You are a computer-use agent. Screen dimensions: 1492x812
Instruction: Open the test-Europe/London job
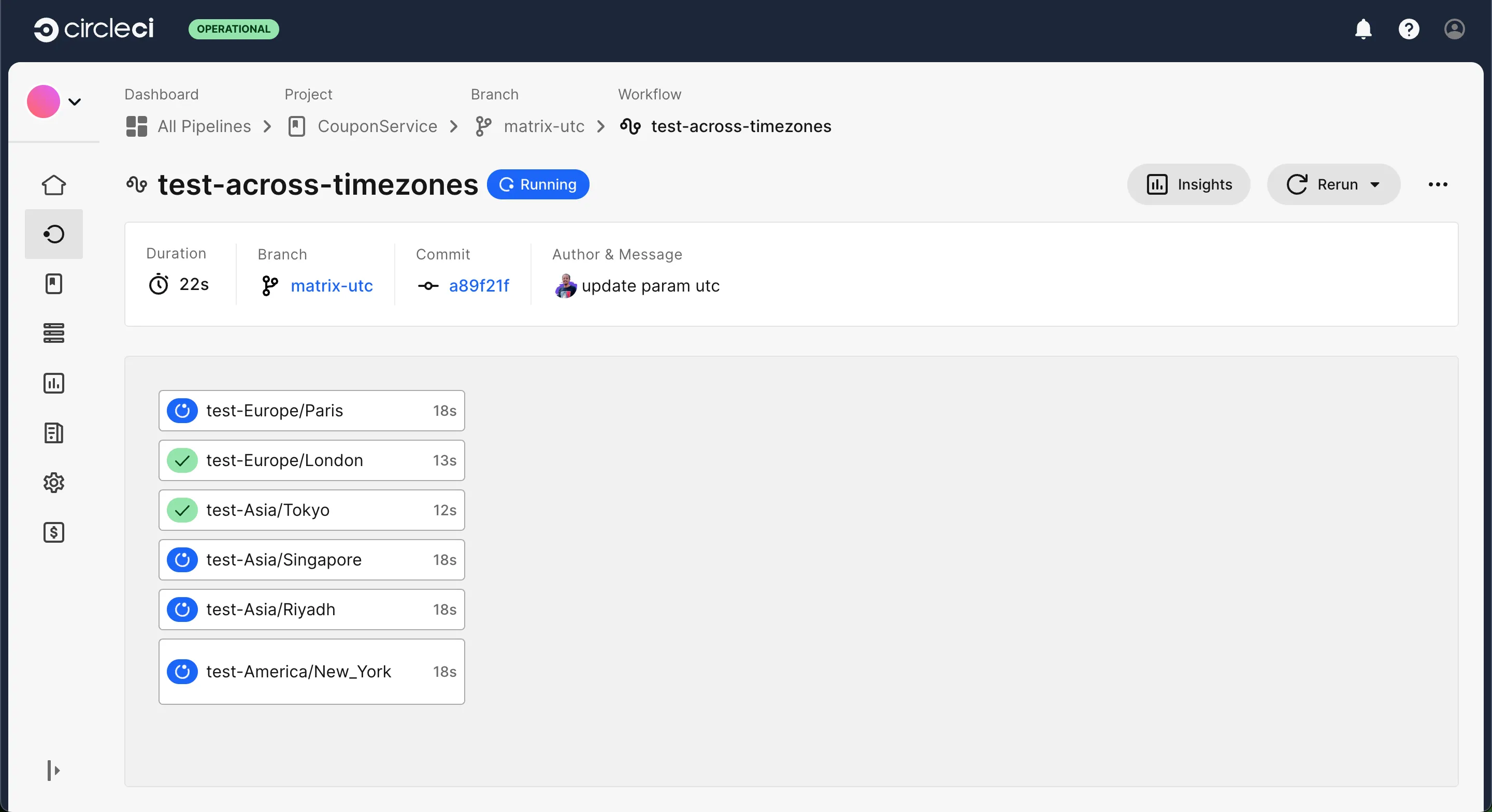click(311, 460)
